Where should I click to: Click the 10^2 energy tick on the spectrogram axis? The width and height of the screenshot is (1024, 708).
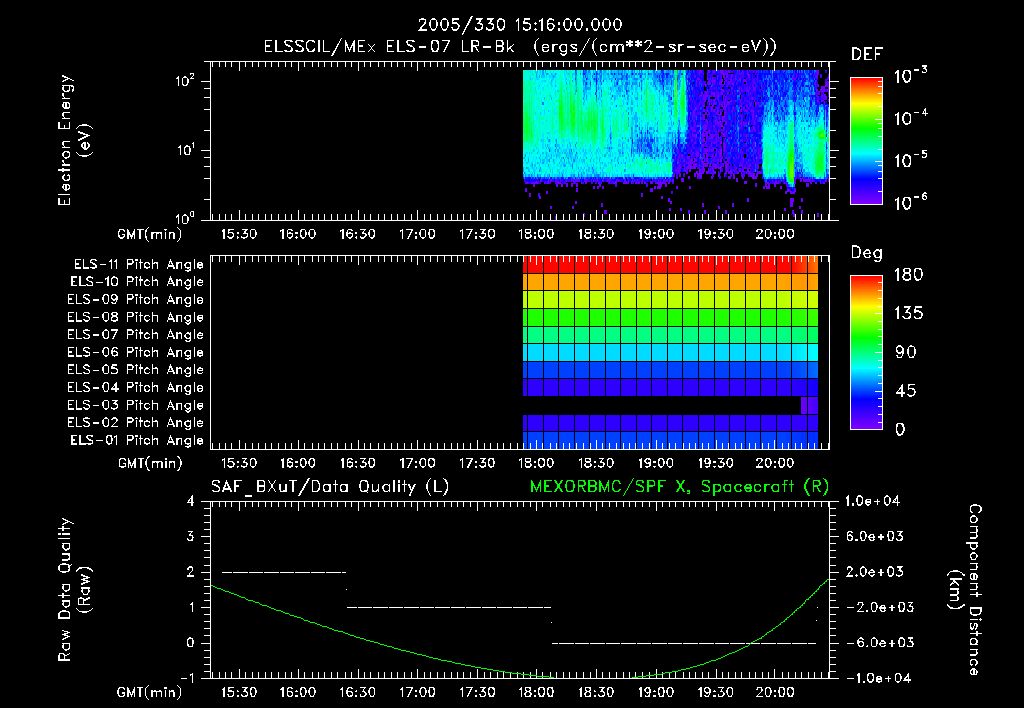coord(185,81)
